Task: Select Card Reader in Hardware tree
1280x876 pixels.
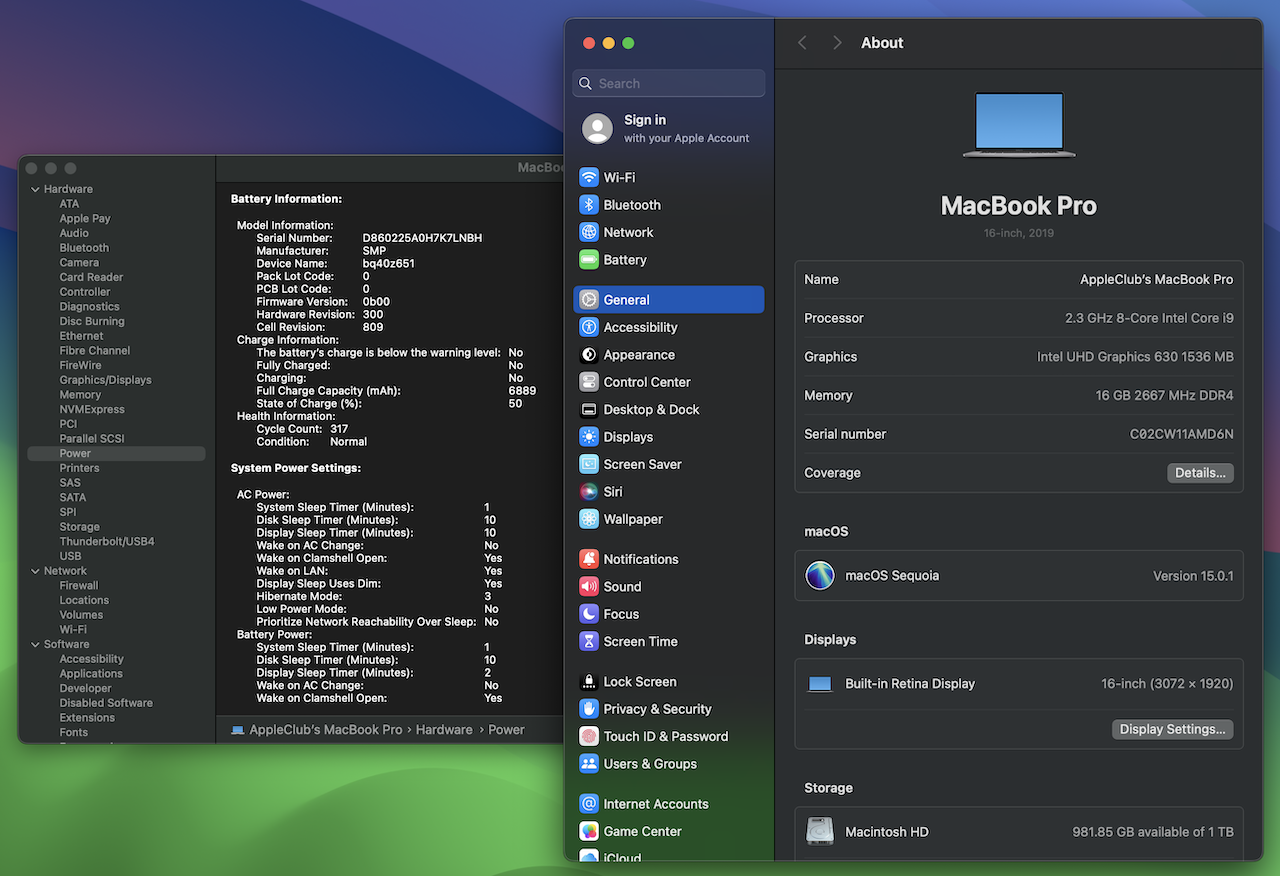Action: pos(91,278)
